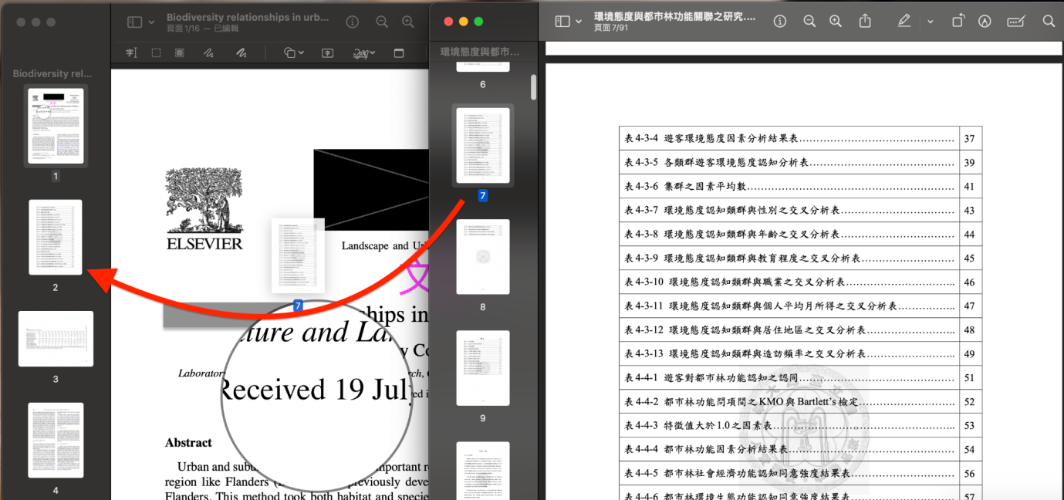1064x500 pixels.
Task: Choose the Rectangular Selection tool
Action: pyautogui.click(x=155, y=53)
